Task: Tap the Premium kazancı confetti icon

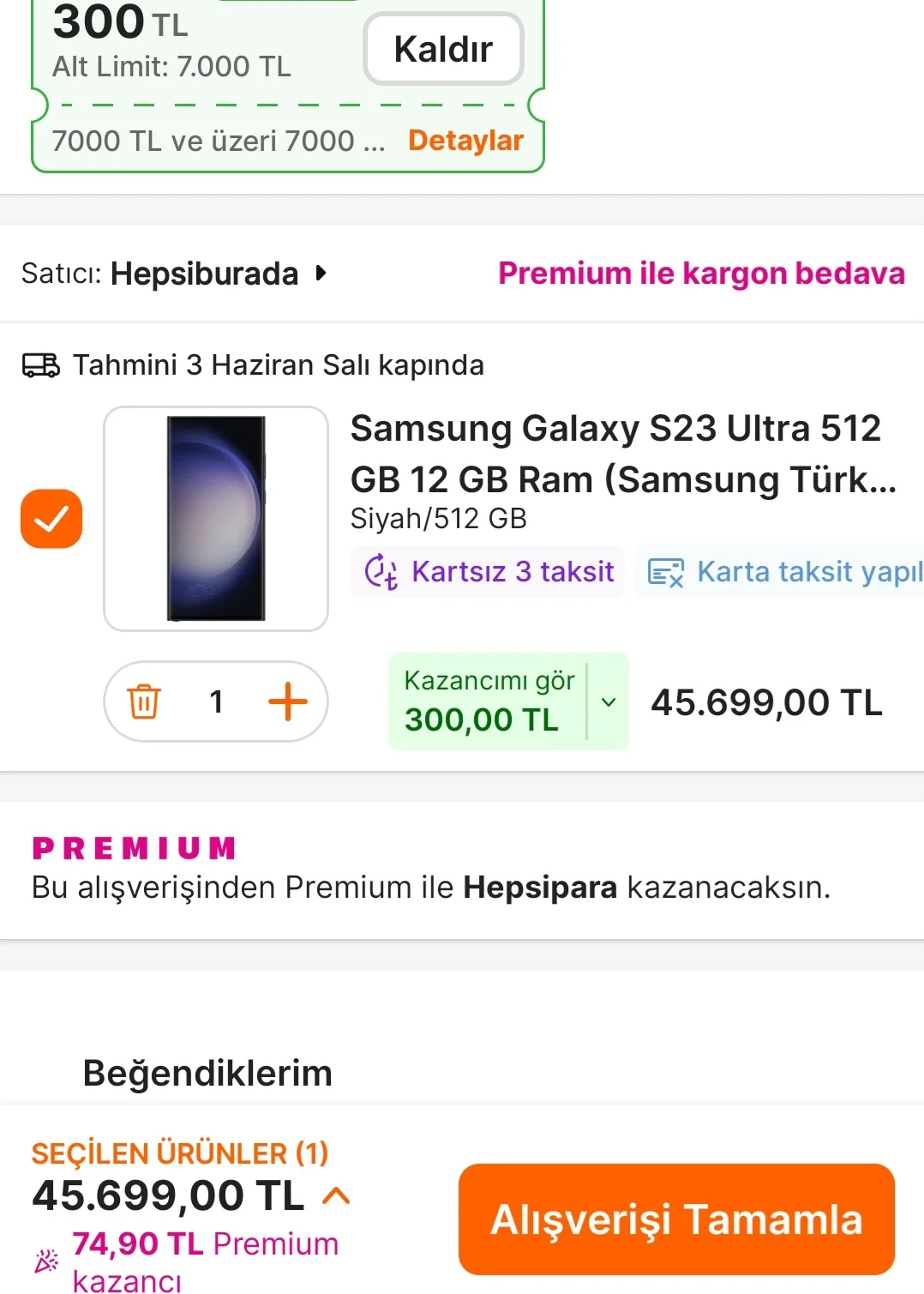Action: pos(46,1261)
